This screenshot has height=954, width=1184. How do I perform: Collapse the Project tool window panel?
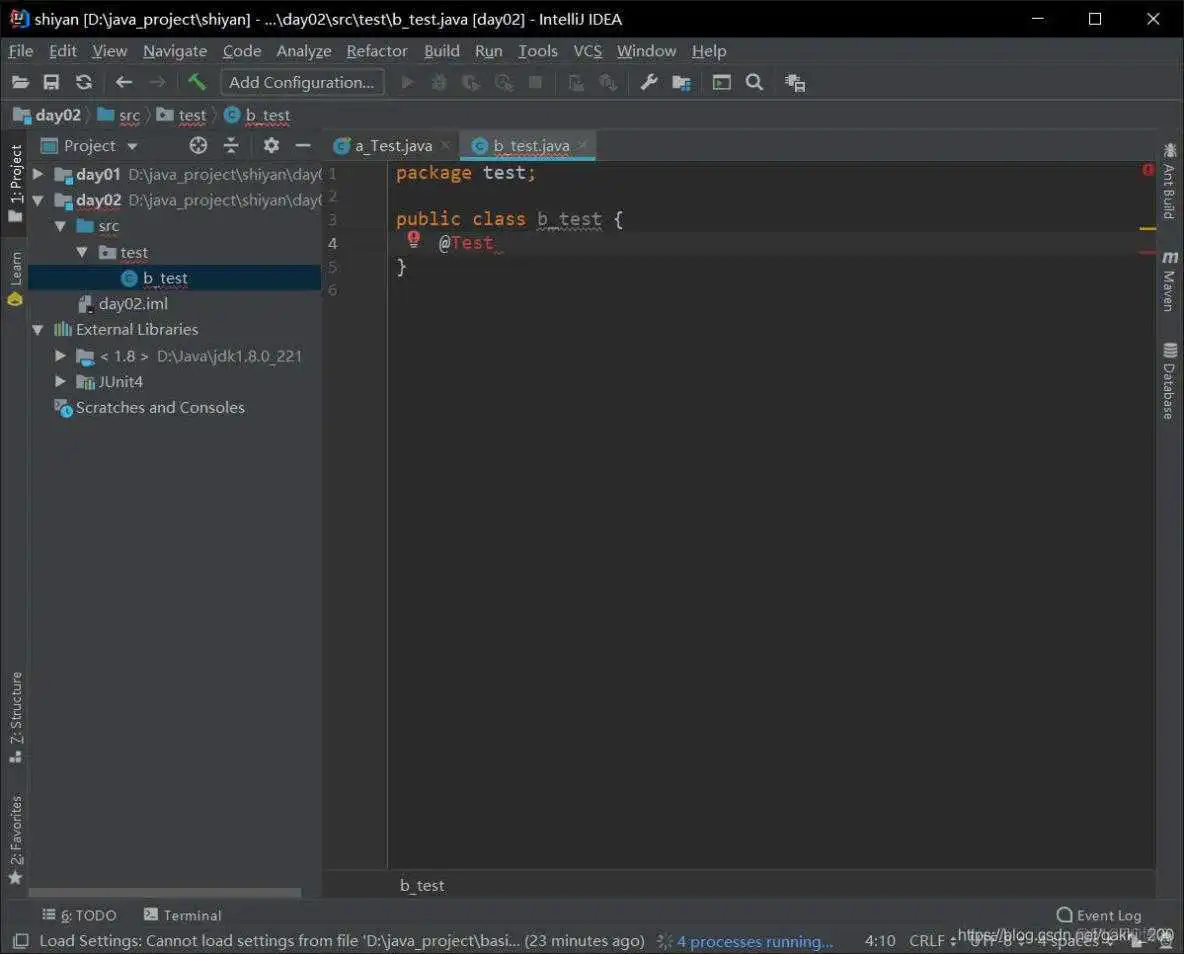[302, 145]
